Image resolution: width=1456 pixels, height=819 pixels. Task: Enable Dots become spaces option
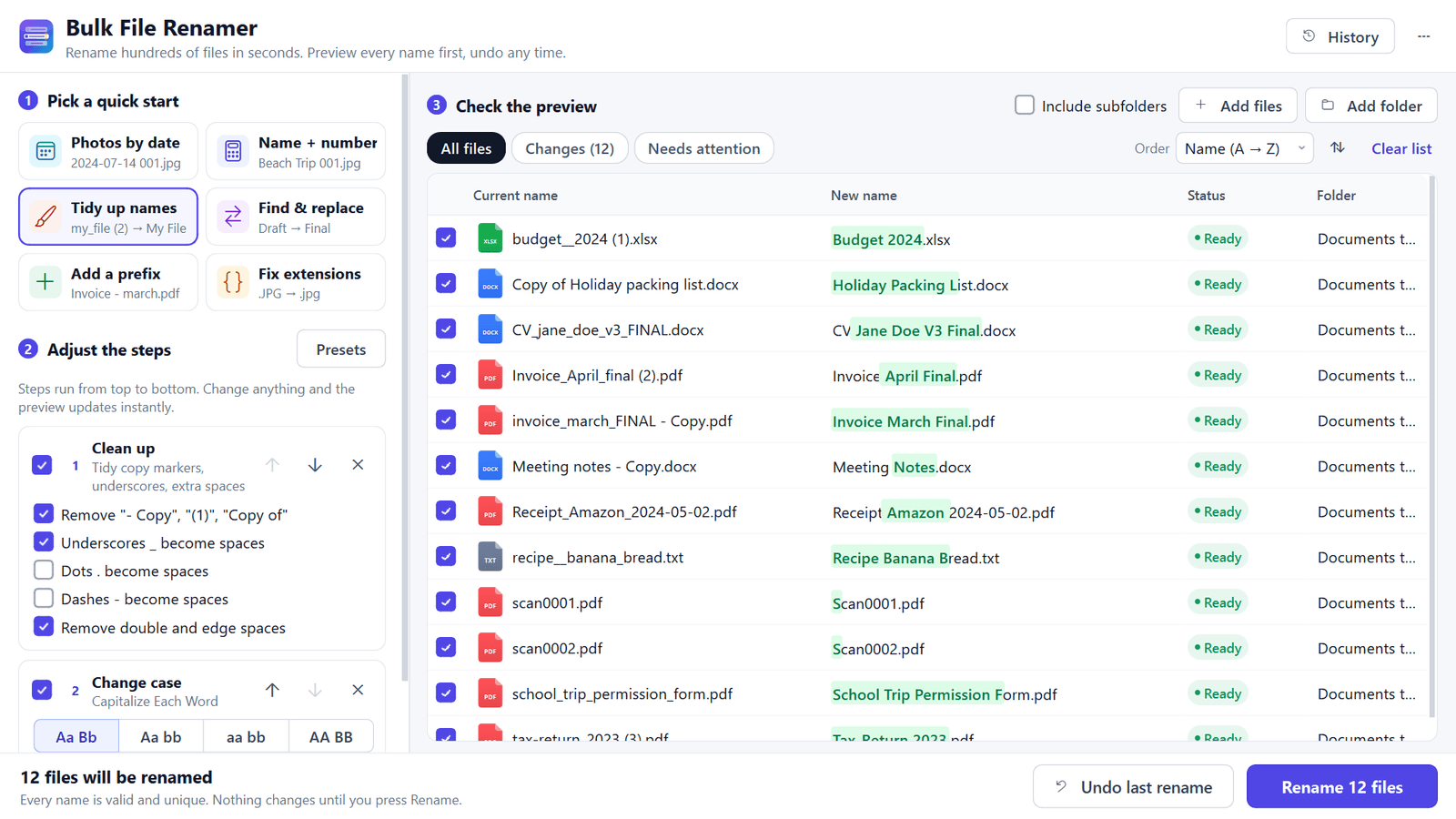[44, 570]
